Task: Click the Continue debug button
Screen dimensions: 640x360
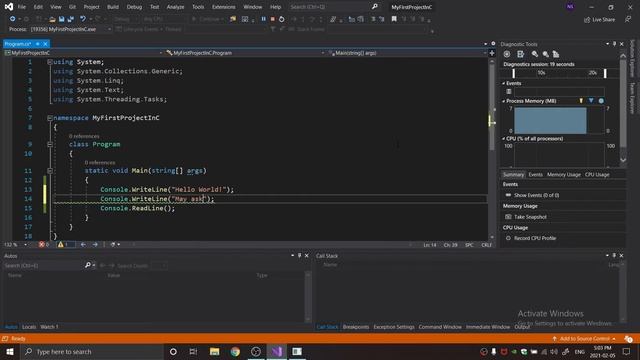Action: pos(208,19)
